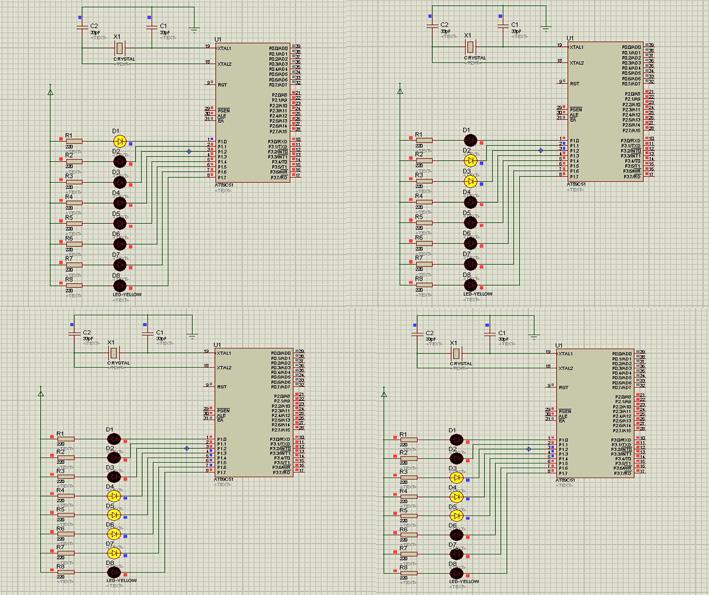Screen dimensions: 709x595
Task: Select dark LED D1 in the D4-D7-lit circuit
Action: pyautogui.click(x=114, y=439)
